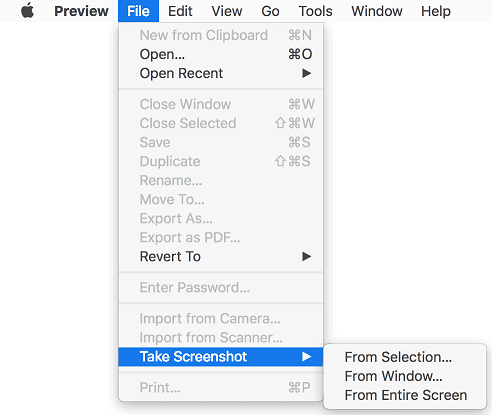This screenshot has width=492, height=415.
Task: Open the Apple menu
Action: 27,11
